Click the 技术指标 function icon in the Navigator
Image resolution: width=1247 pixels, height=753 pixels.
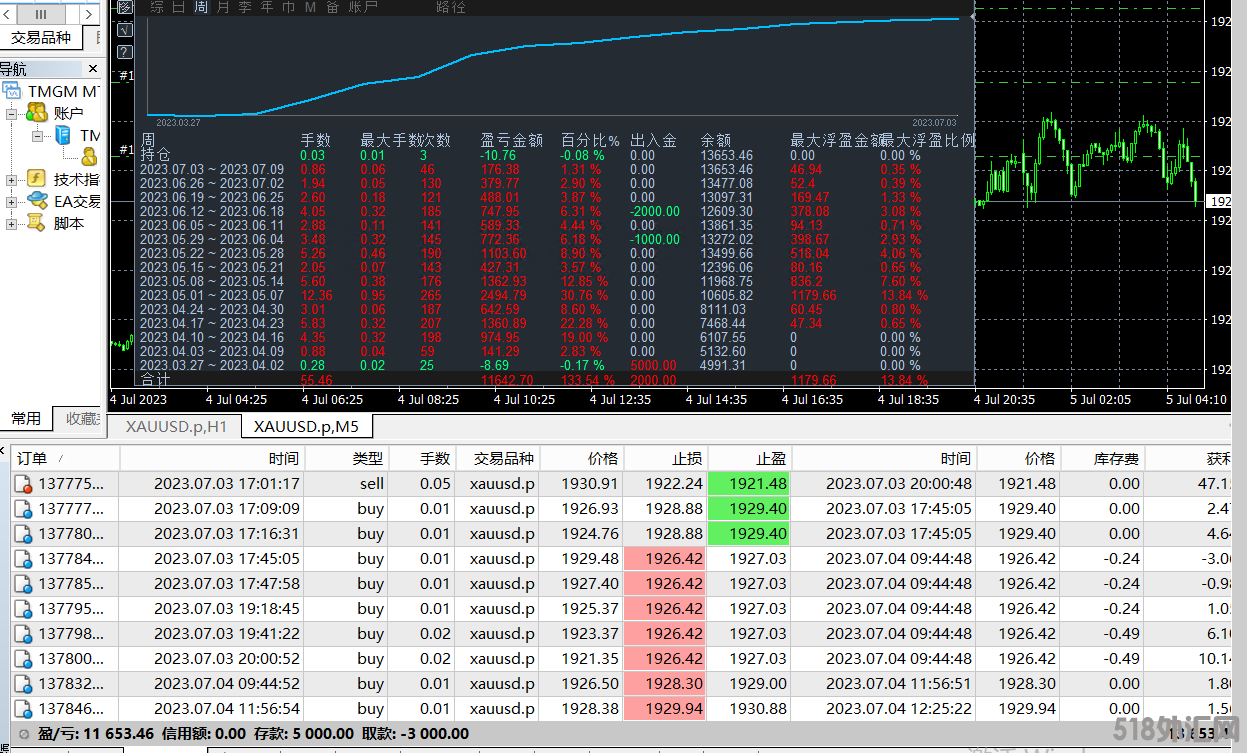point(36,179)
